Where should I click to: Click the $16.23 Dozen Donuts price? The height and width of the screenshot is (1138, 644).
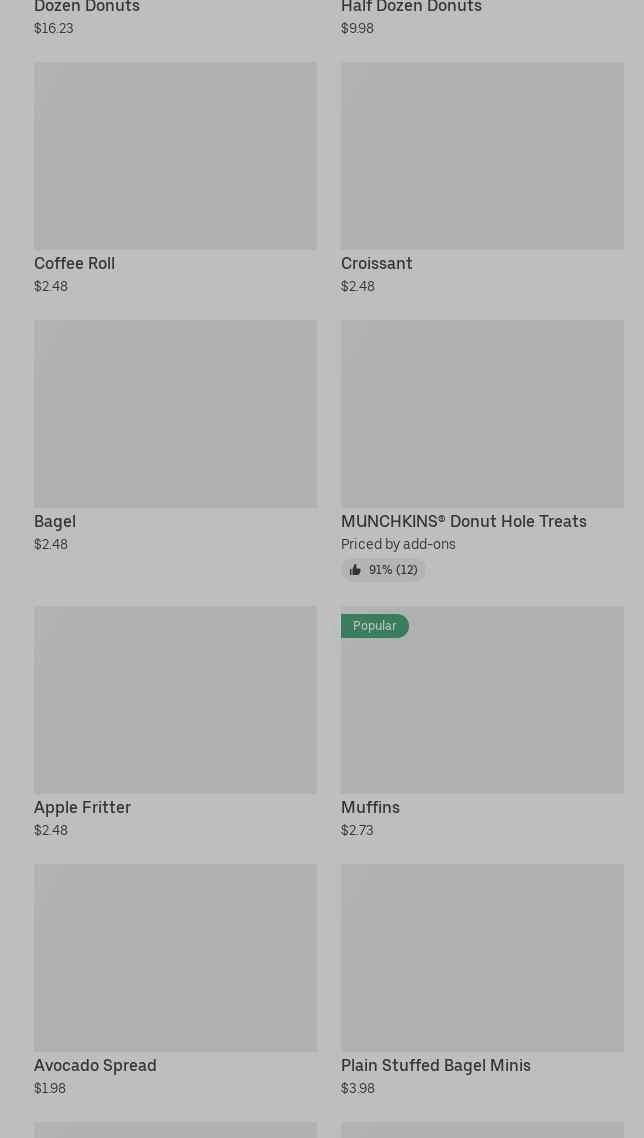(54, 29)
